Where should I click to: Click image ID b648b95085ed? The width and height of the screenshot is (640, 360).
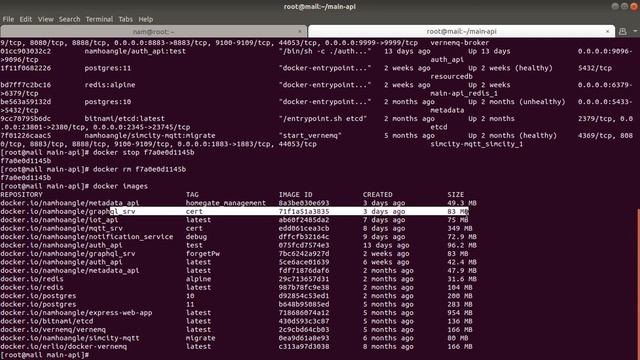(304, 304)
